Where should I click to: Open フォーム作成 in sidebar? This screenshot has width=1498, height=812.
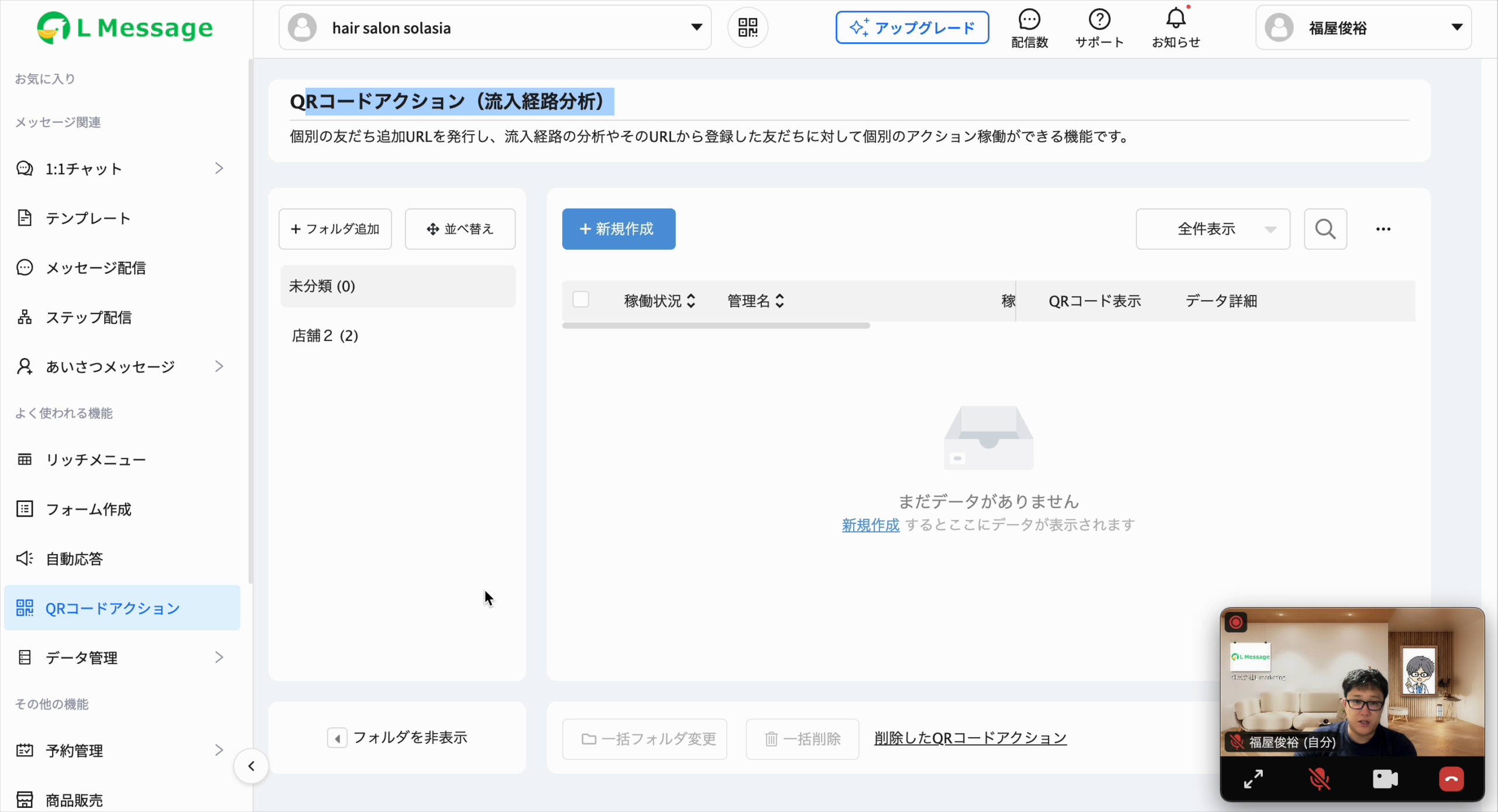122,509
